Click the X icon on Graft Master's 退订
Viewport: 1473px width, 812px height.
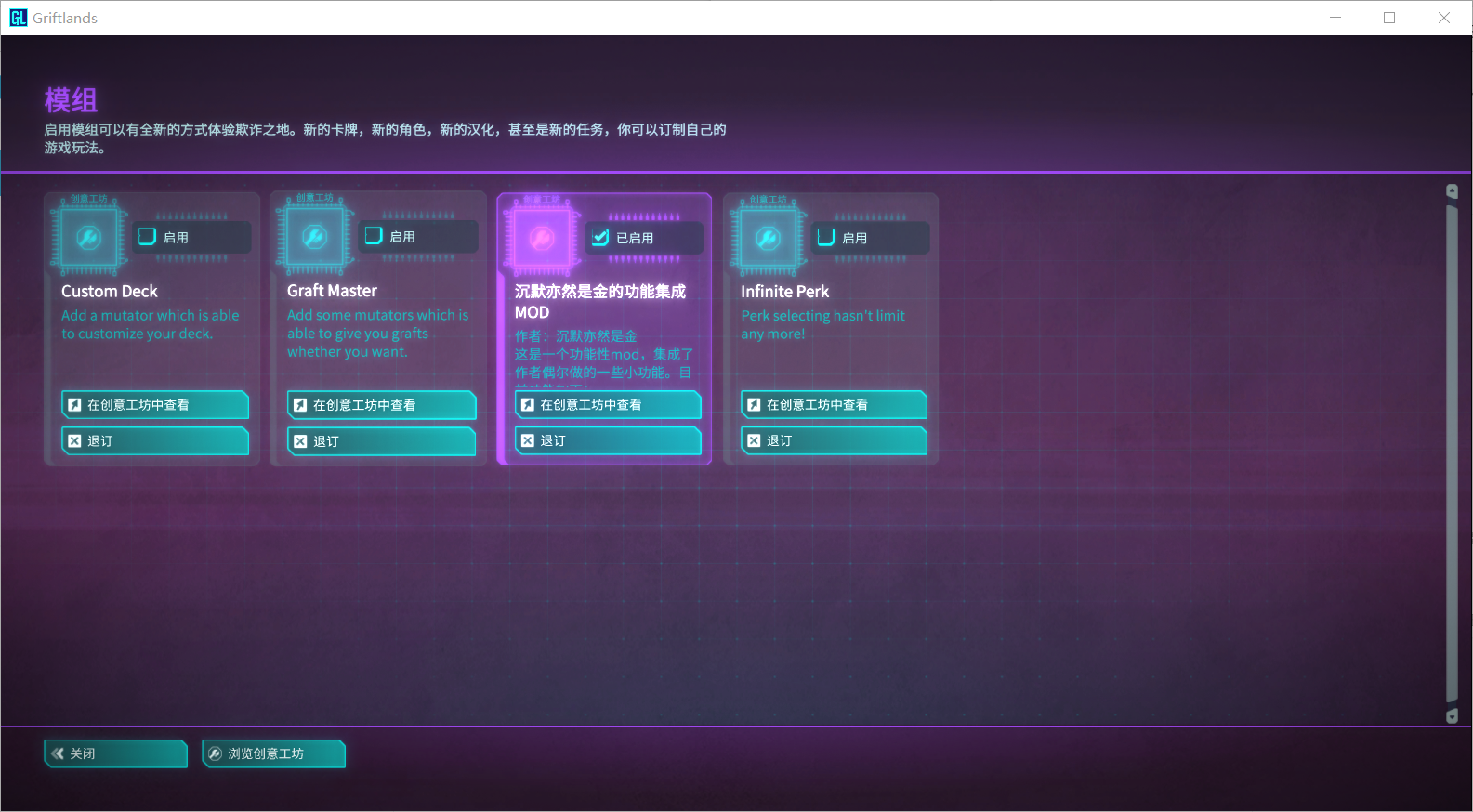[x=300, y=441]
